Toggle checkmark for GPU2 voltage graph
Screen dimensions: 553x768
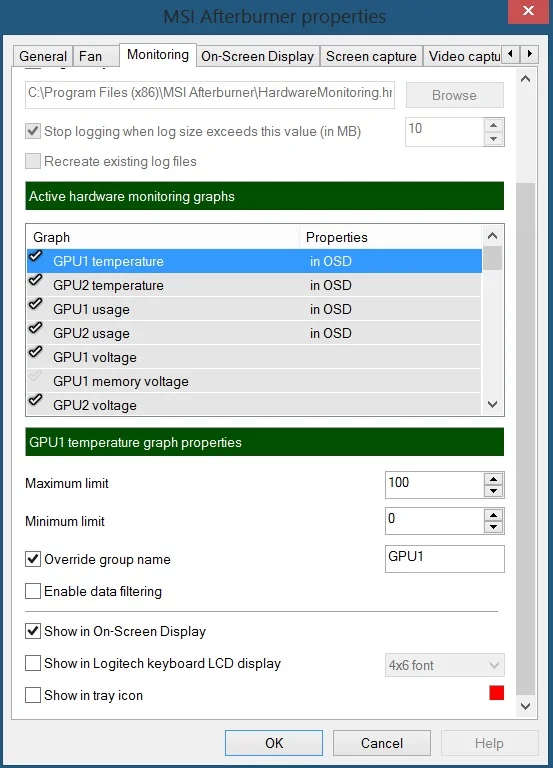35,400
